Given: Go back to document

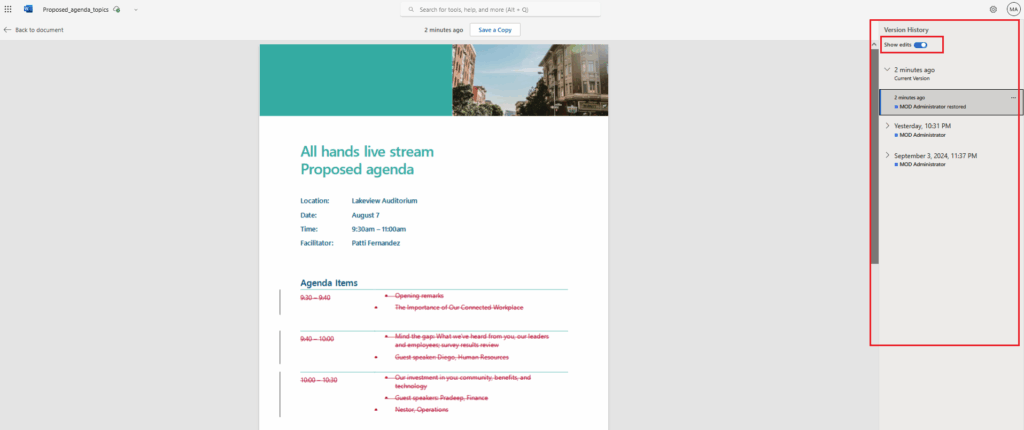Looking at the screenshot, I should tap(33, 30).
